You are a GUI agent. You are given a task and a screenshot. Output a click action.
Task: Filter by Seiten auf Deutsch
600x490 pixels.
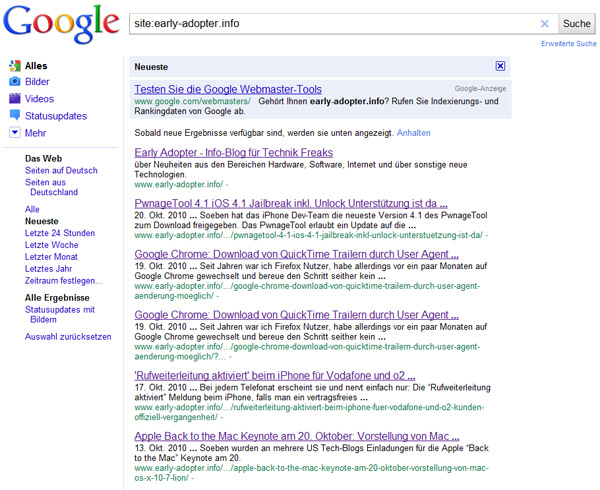[x=61, y=170]
